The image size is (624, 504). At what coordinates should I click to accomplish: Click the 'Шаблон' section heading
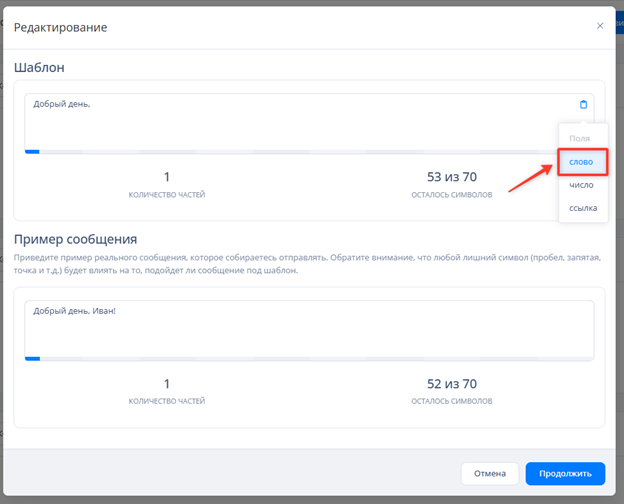click(40, 67)
